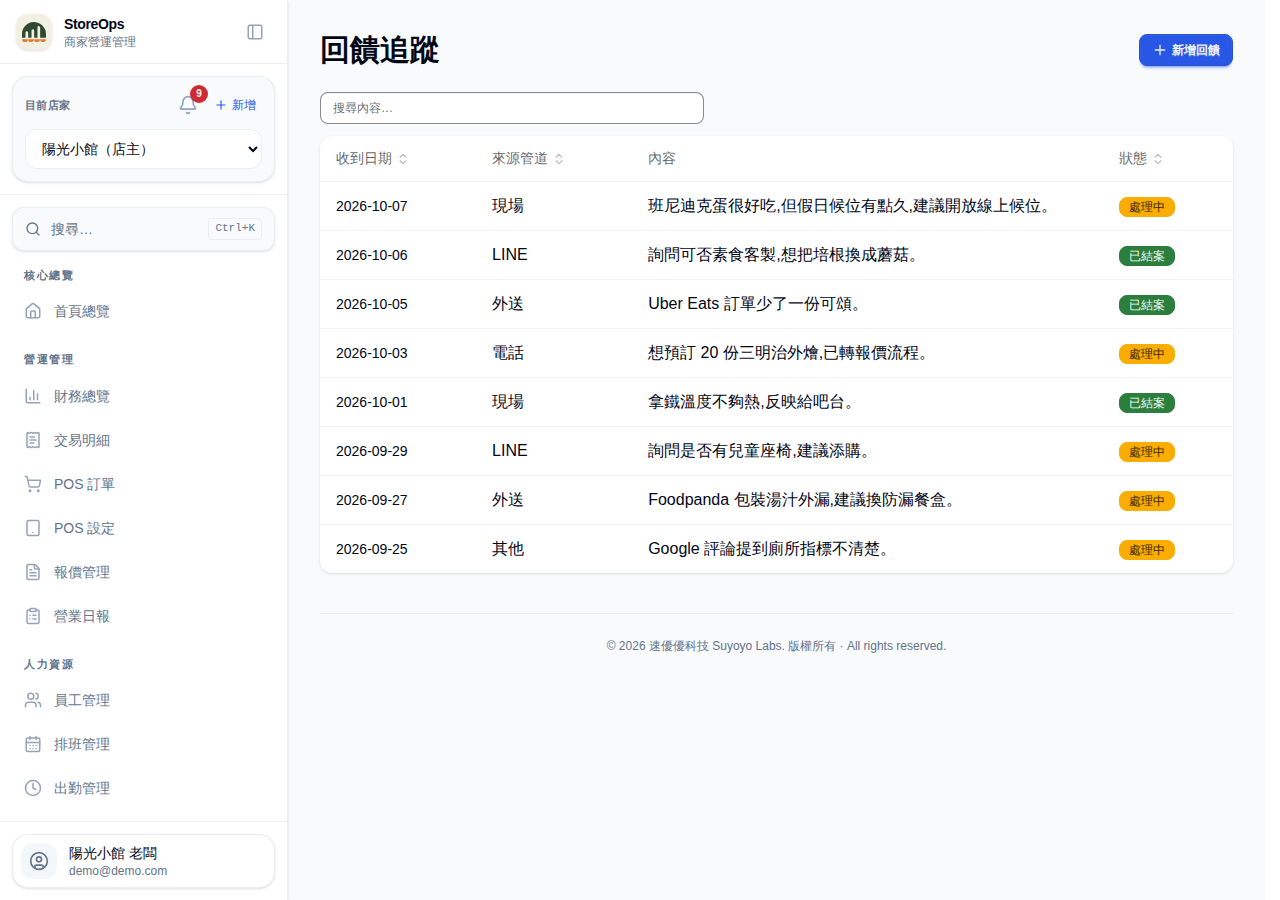Click the sidebar 搜尋 box

coord(143,229)
